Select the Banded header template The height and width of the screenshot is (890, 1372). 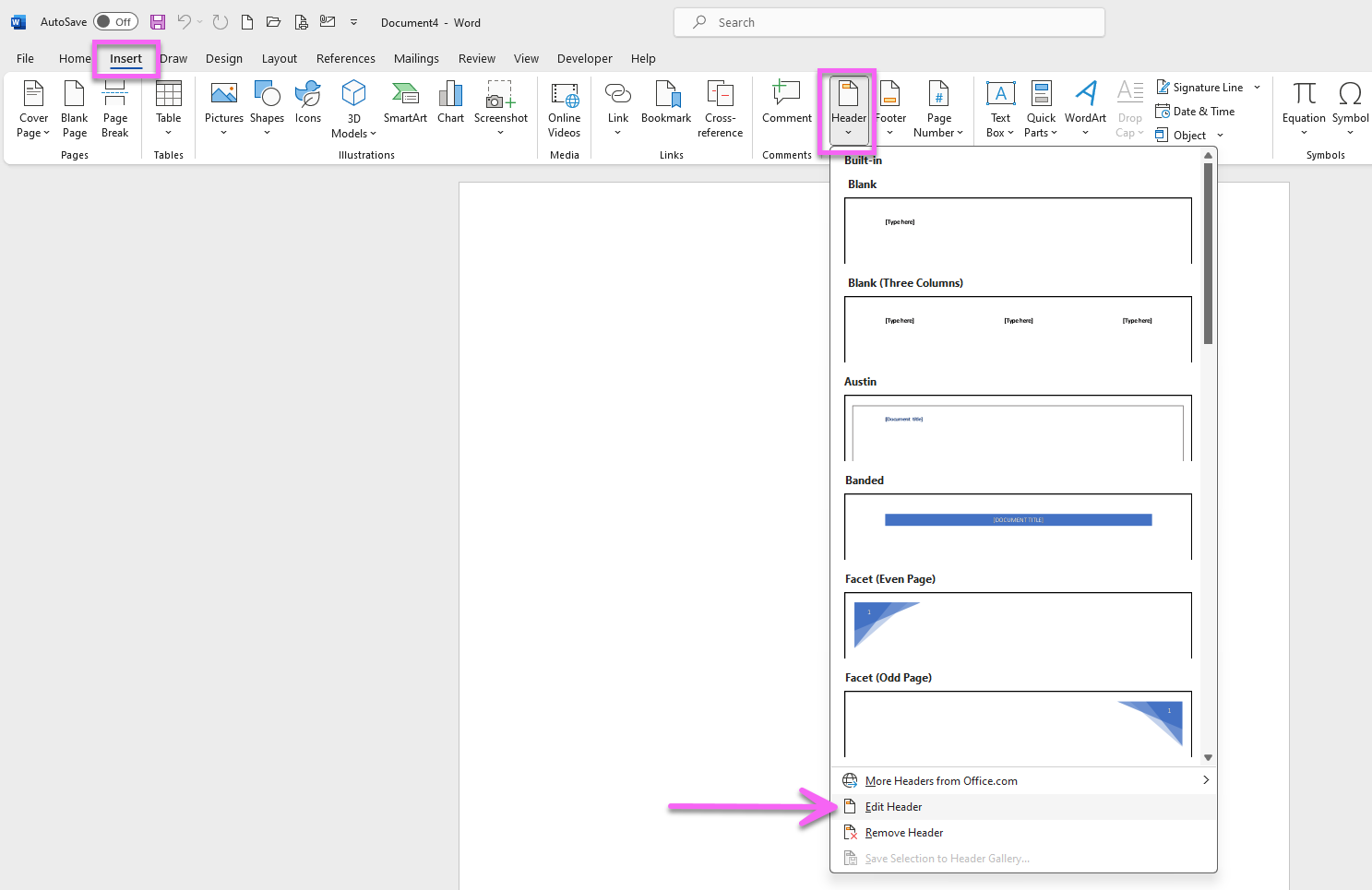tap(1018, 527)
